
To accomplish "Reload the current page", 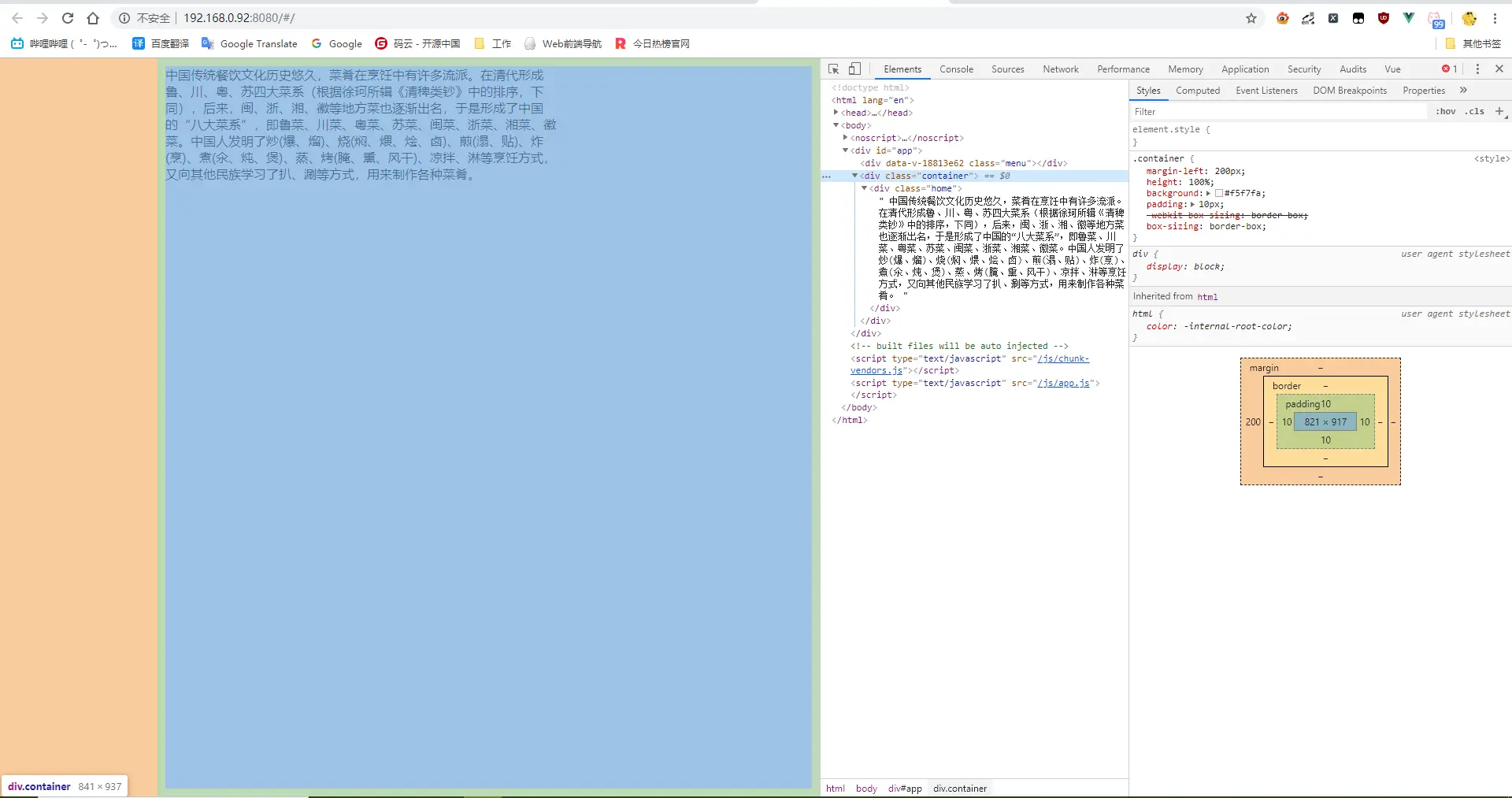I will click(68, 18).
